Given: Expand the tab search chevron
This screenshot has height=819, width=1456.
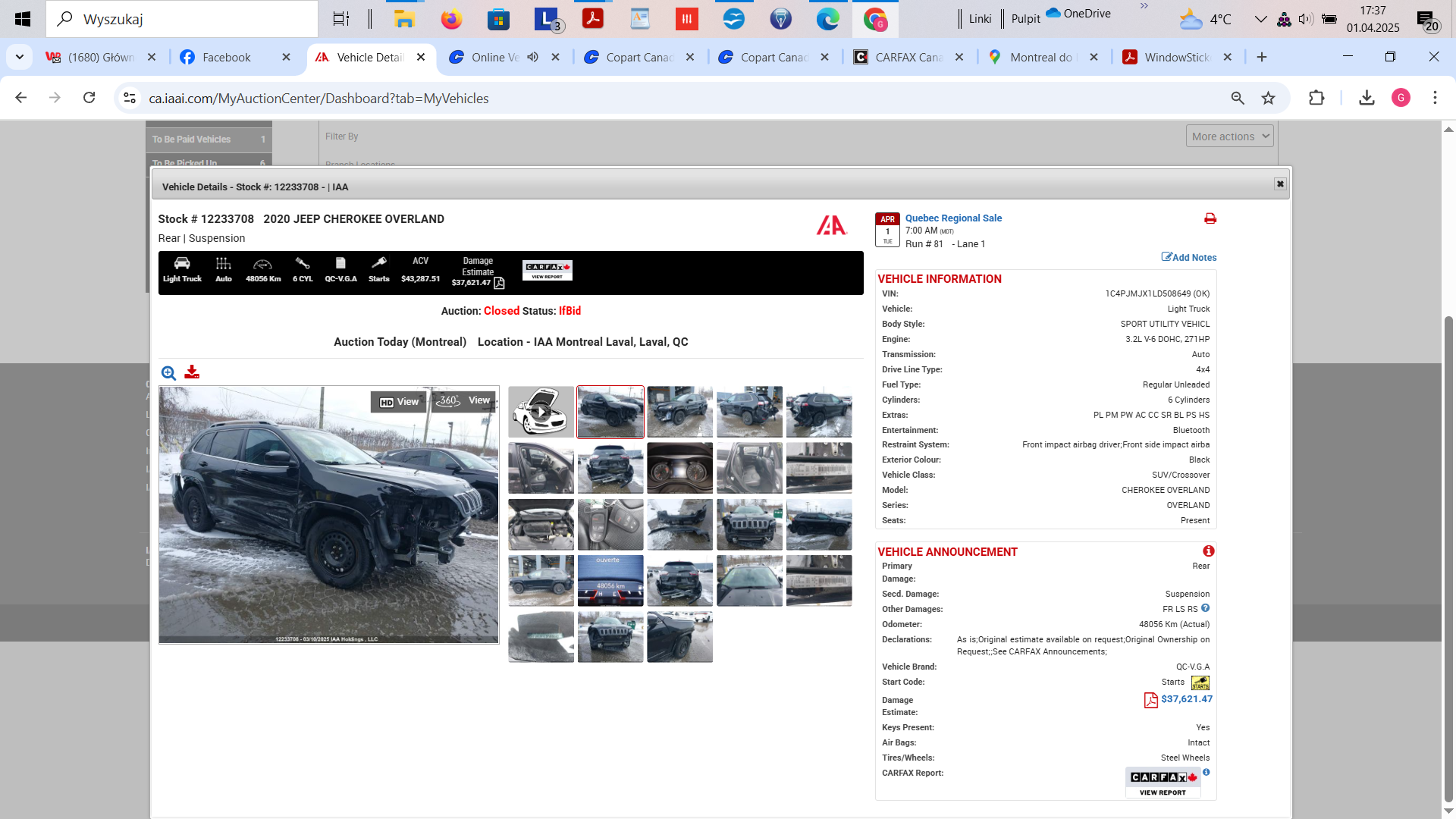Looking at the screenshot, I should tap(19, 58).
